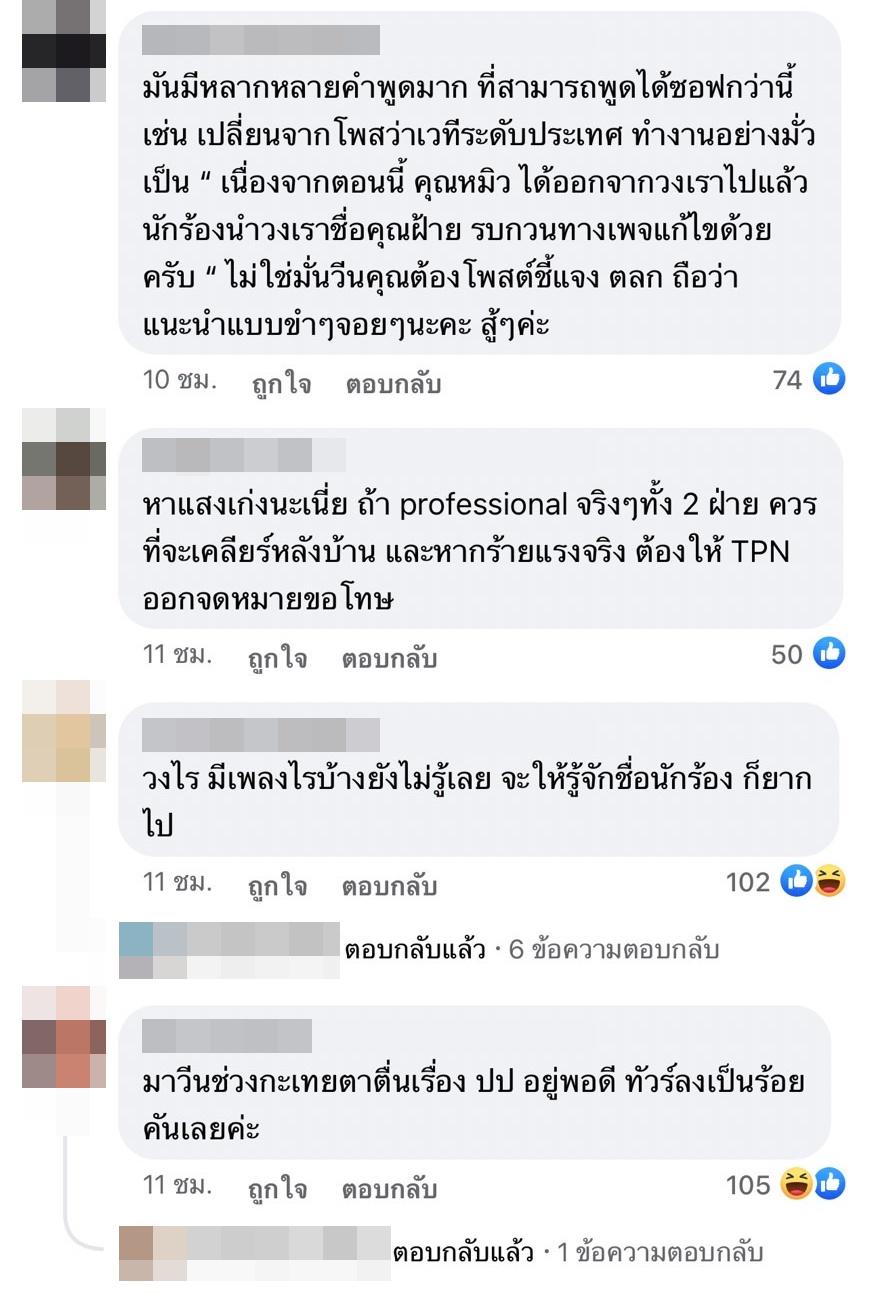
Task: Open the first commenter's pixelated profile picture
Action: [64, 51]
